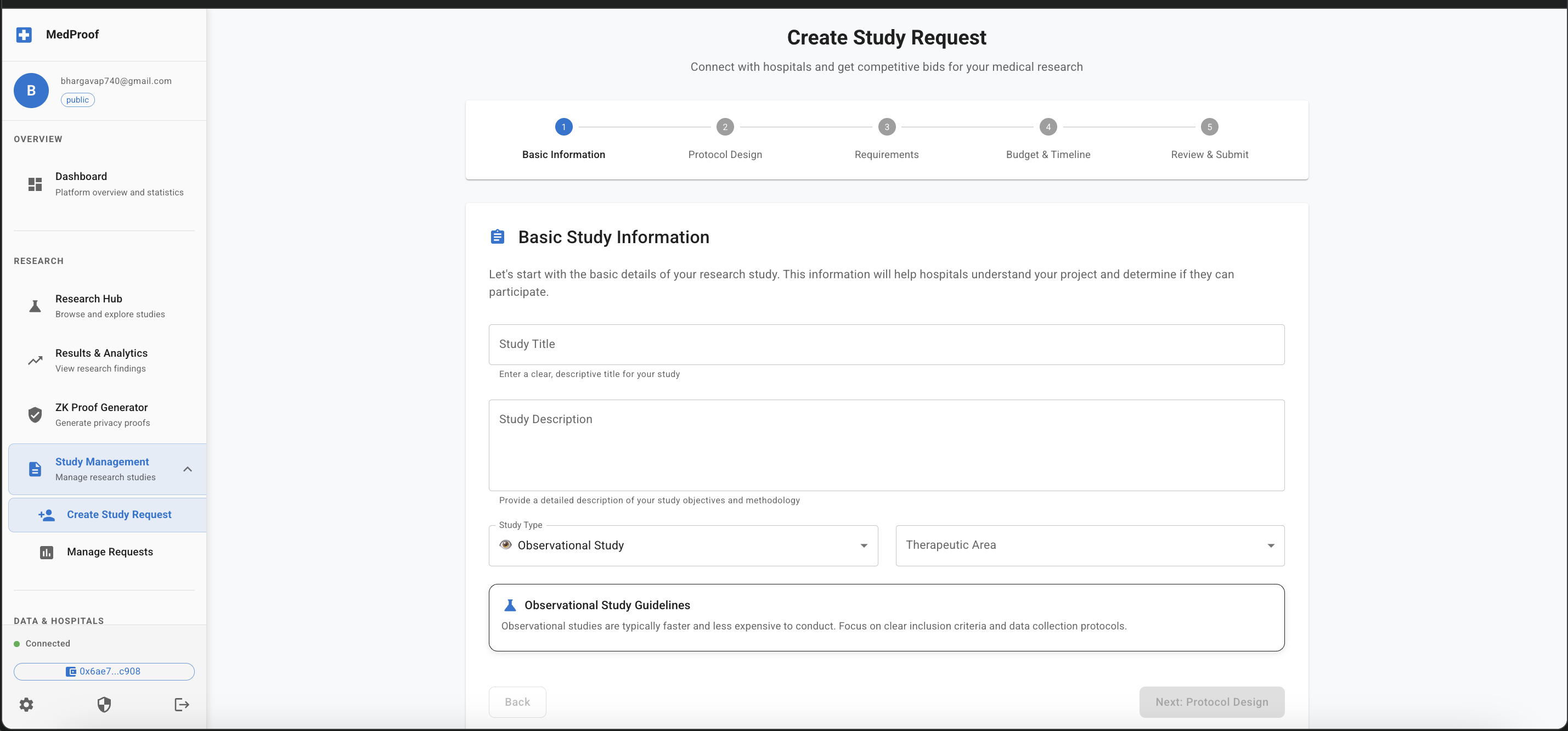The width and height of the screenshot is (1568, 731).
Task: Select Create Study Request in sidebar
Action: point(119,515)
